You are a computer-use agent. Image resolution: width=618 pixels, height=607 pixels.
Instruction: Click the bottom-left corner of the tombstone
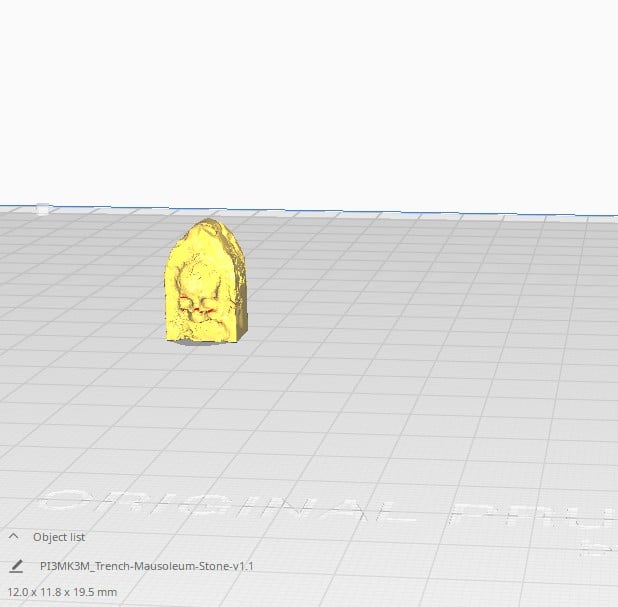click(170, 336)
